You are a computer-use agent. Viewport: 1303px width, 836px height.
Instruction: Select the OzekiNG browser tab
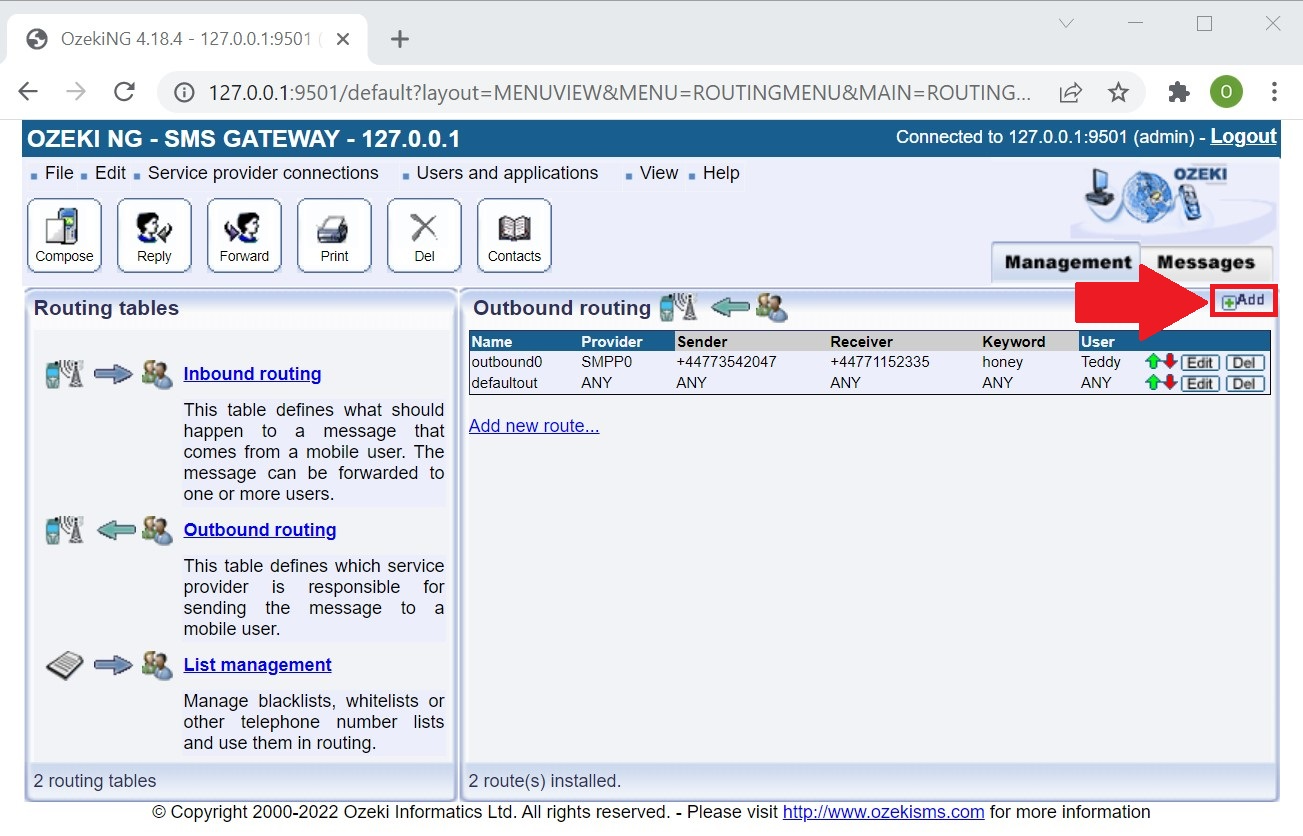coord(190,39)
